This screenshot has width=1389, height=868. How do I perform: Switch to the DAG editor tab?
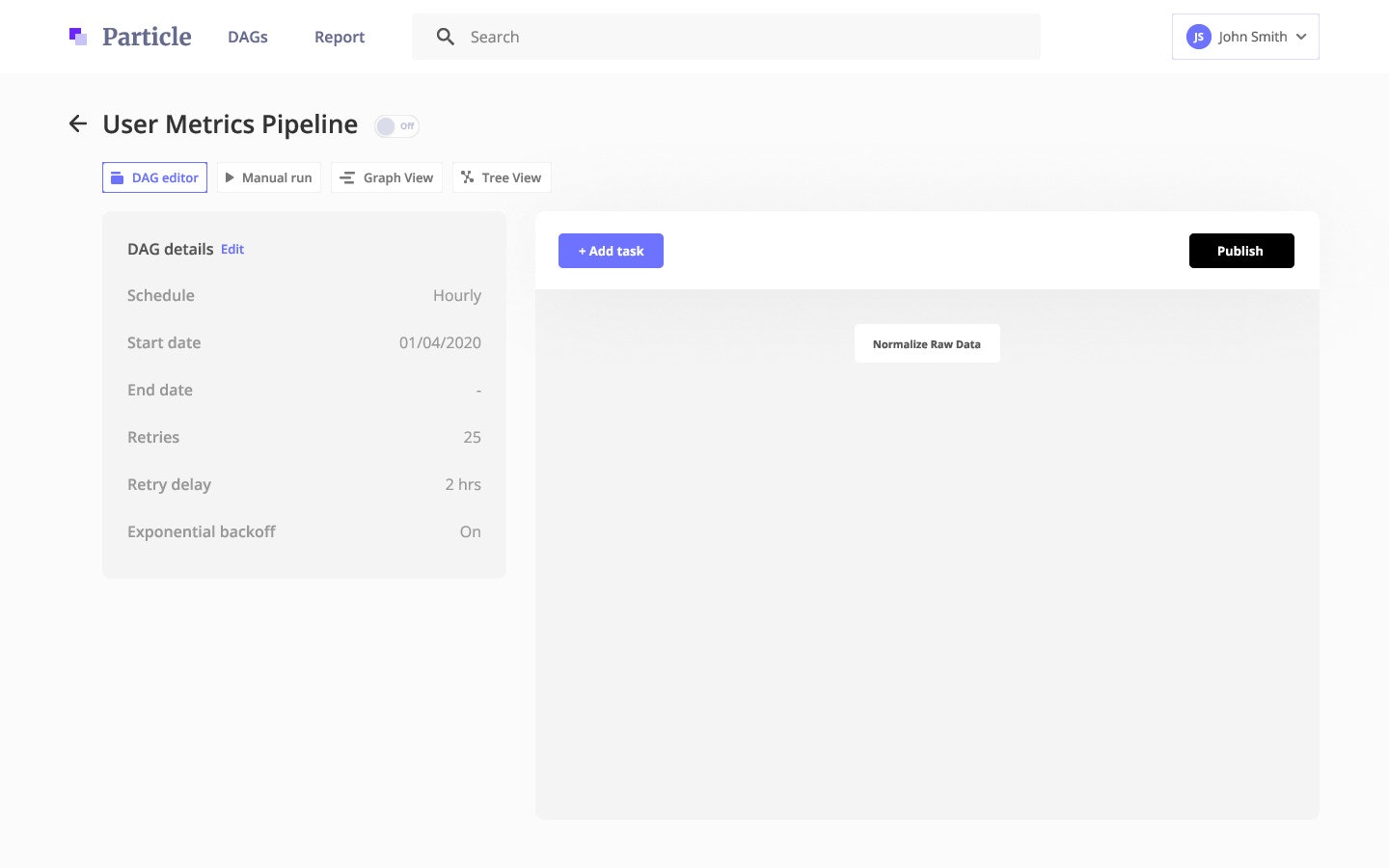tap(154, 177)
